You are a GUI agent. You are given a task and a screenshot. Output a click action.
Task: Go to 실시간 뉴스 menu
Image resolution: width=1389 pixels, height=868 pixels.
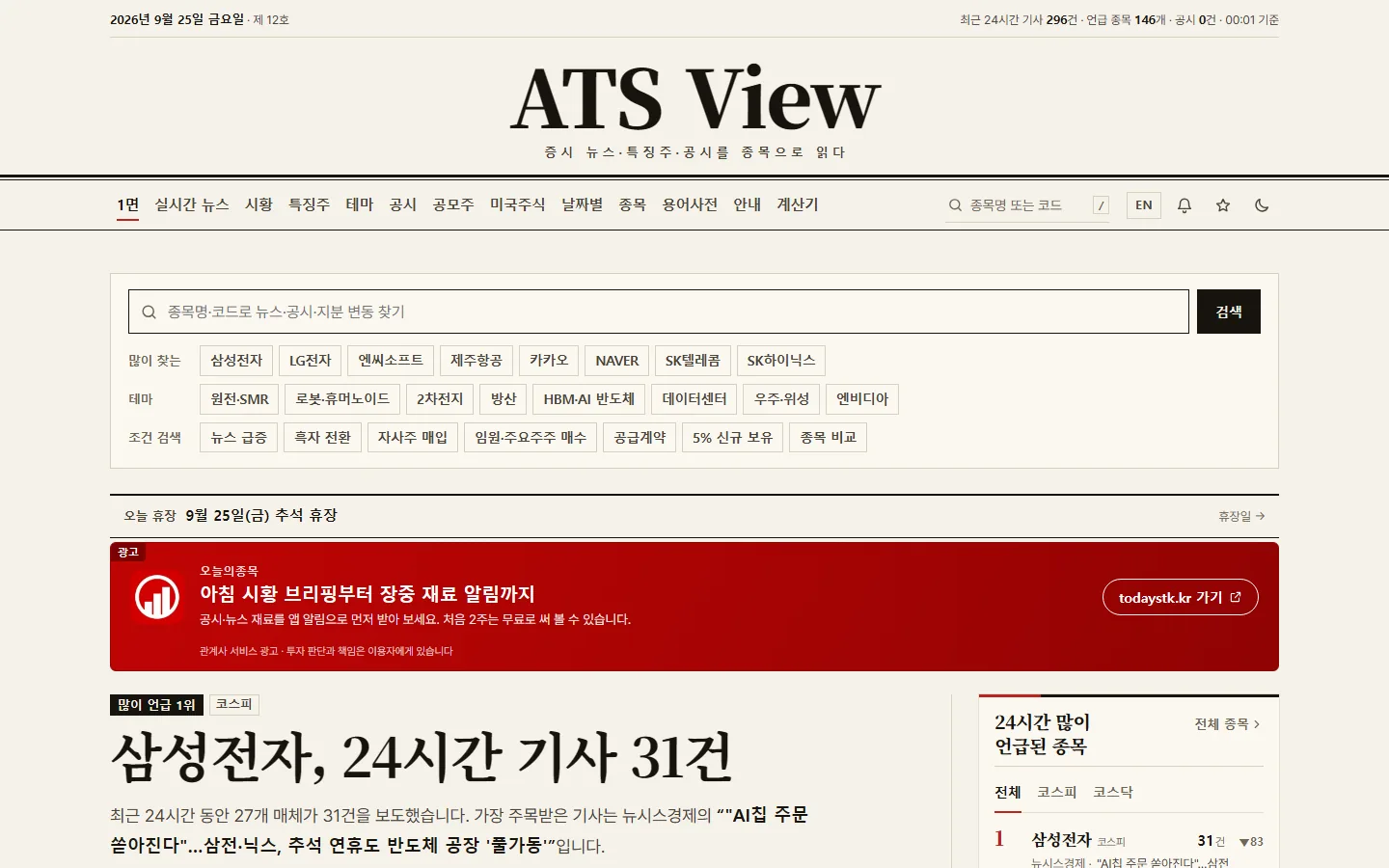[192, 204]
